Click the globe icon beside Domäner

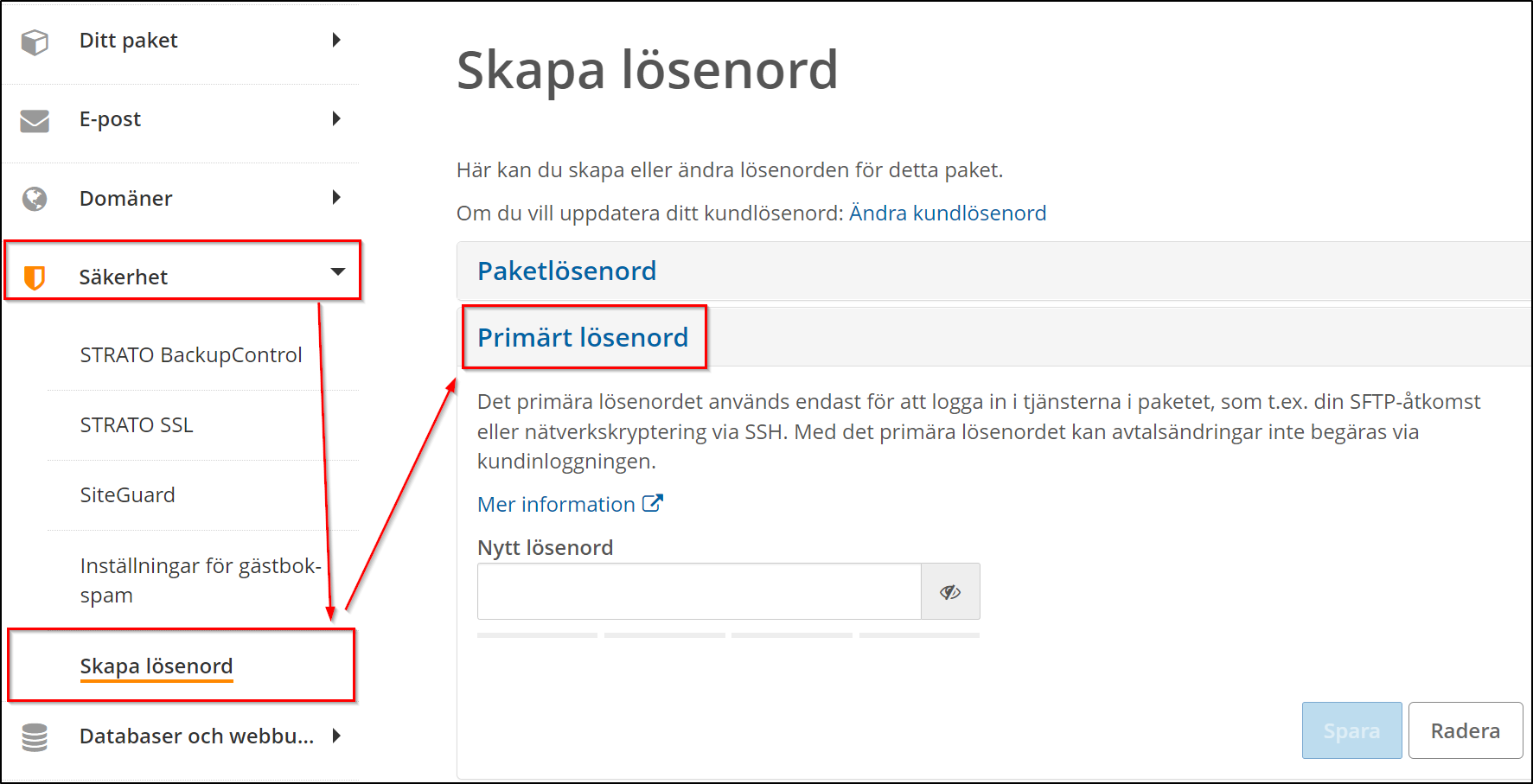[35, 199]
